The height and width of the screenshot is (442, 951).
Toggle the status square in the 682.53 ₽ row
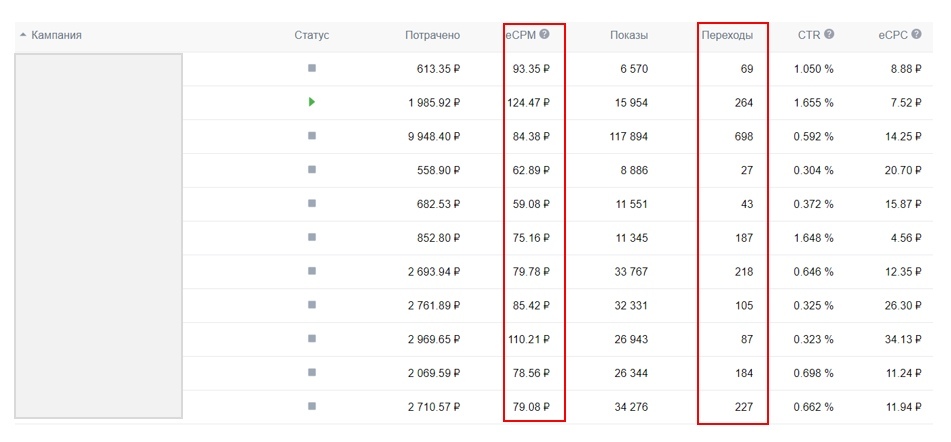click(312, 204)
